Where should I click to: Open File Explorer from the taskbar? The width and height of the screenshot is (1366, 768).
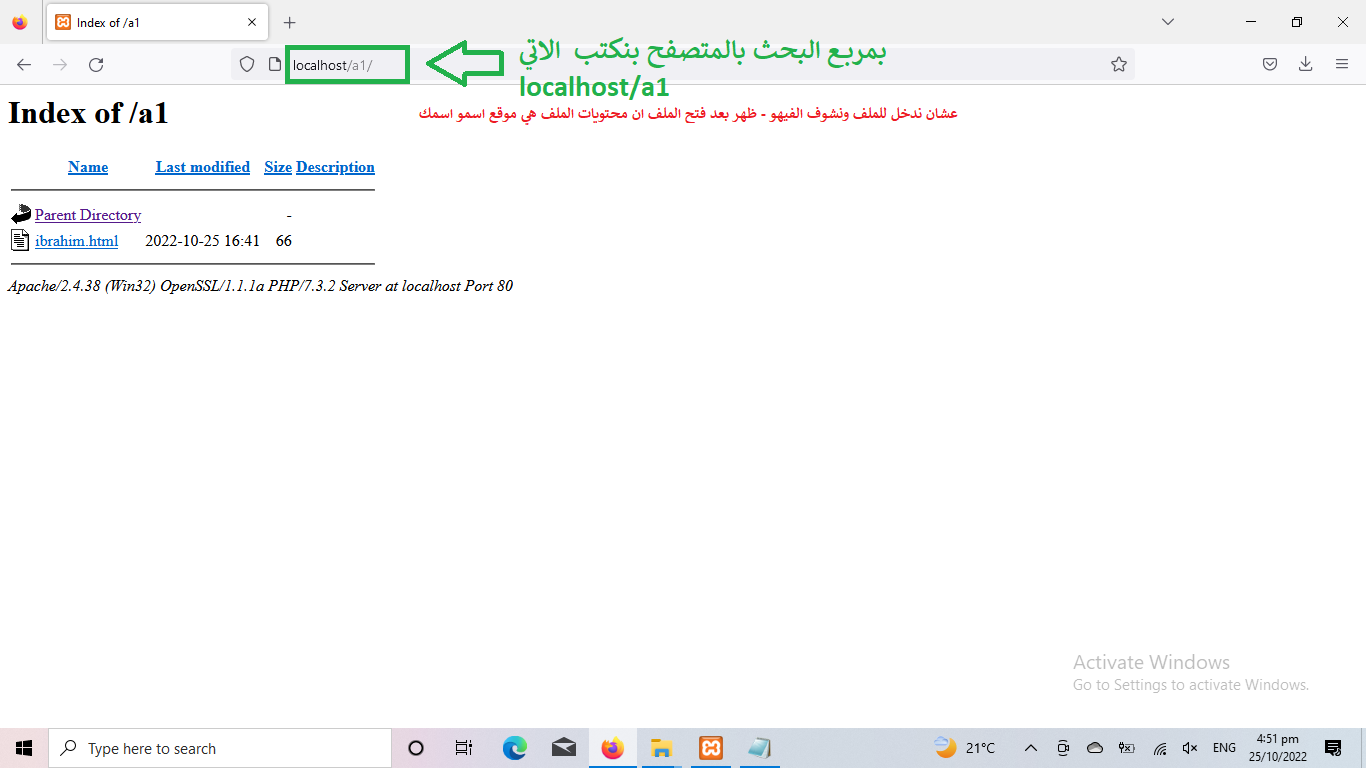(661, 748)
